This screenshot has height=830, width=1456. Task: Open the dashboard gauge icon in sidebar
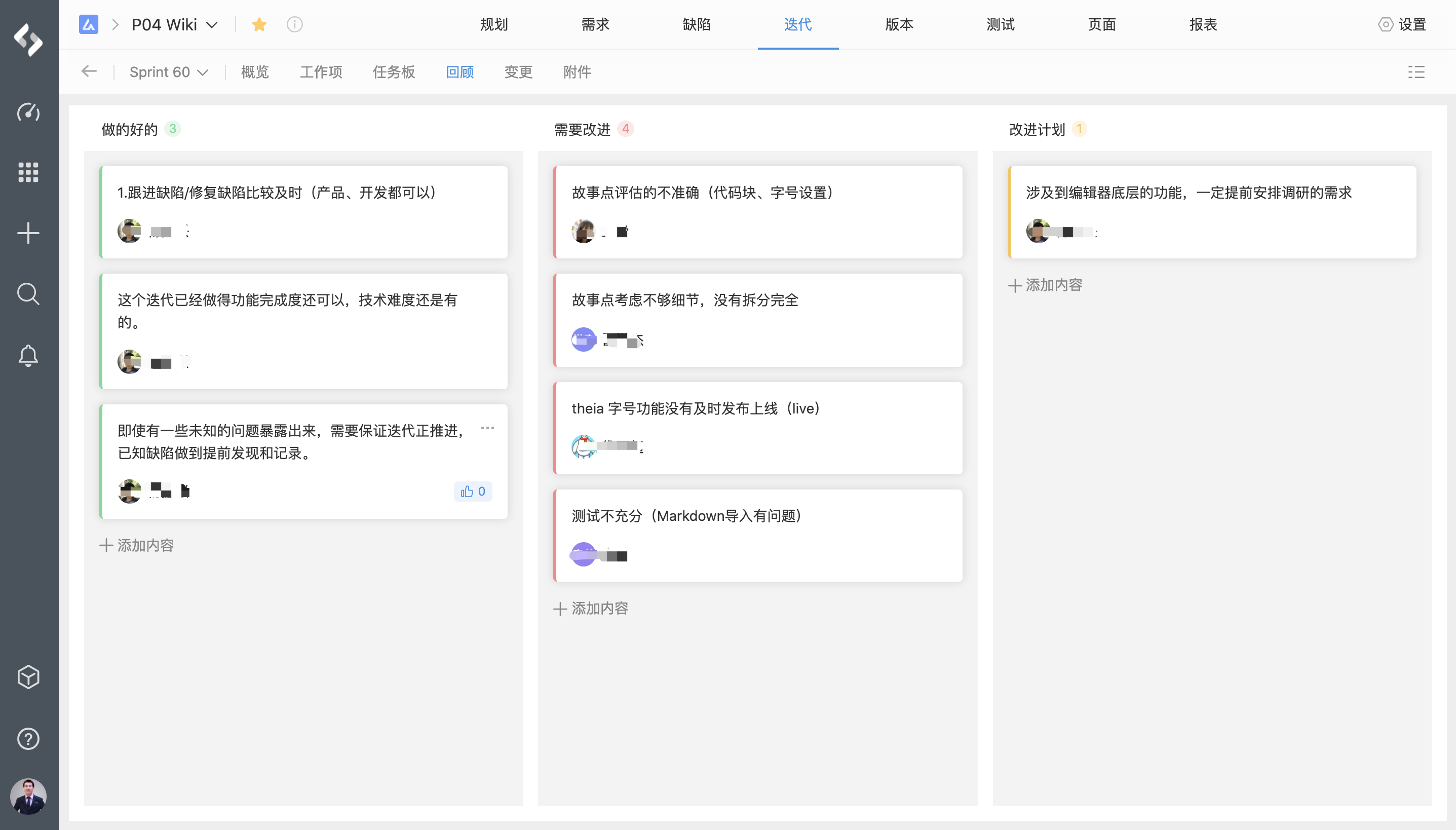(x=28, y=111)
